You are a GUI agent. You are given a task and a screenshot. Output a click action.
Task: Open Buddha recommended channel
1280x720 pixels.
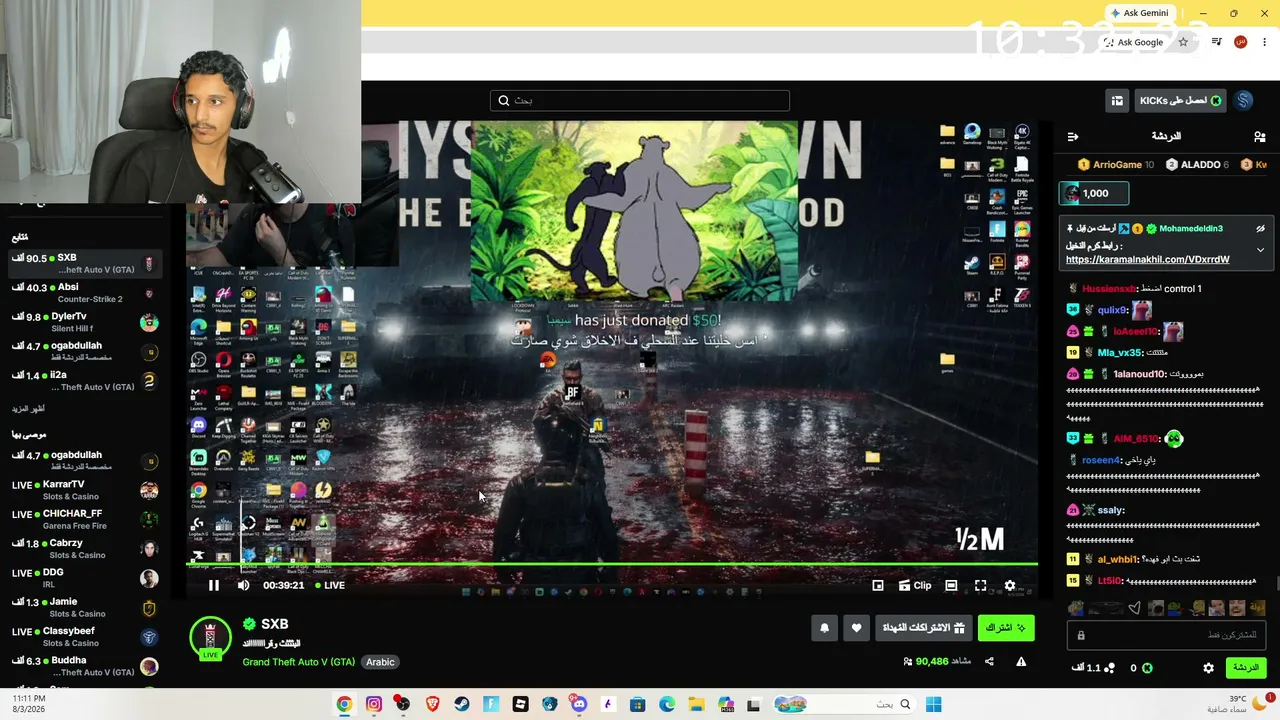coord(85,666)
